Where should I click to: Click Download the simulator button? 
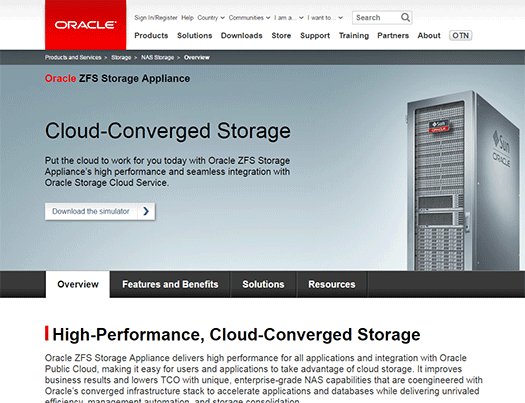[100, 211]
